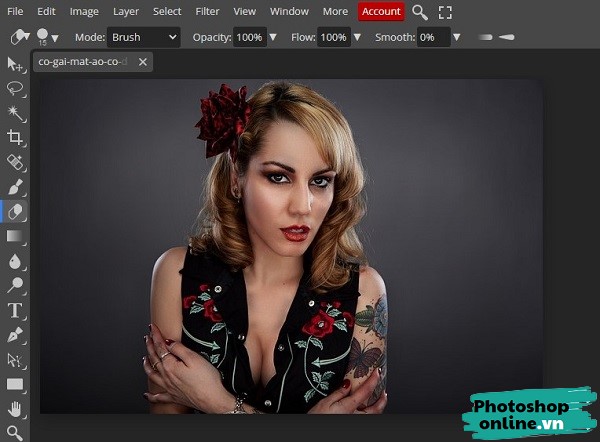
Task: Expand the Opacity slider dropdown arrow
Action: click(273, 37)
